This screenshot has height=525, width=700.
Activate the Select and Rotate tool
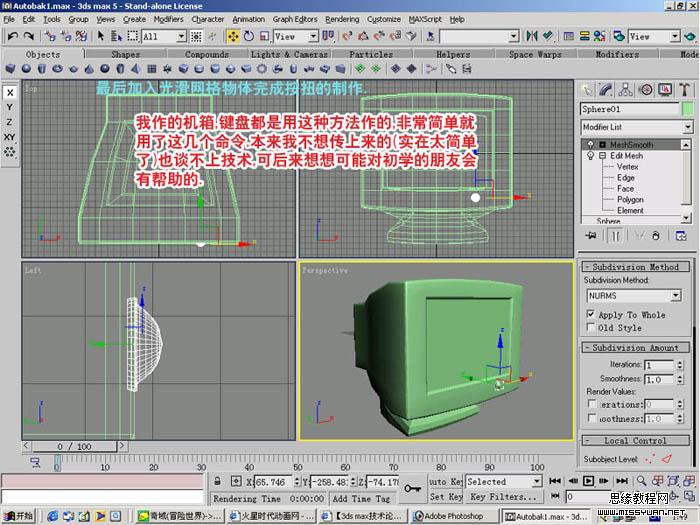click(x=249, y=36)
